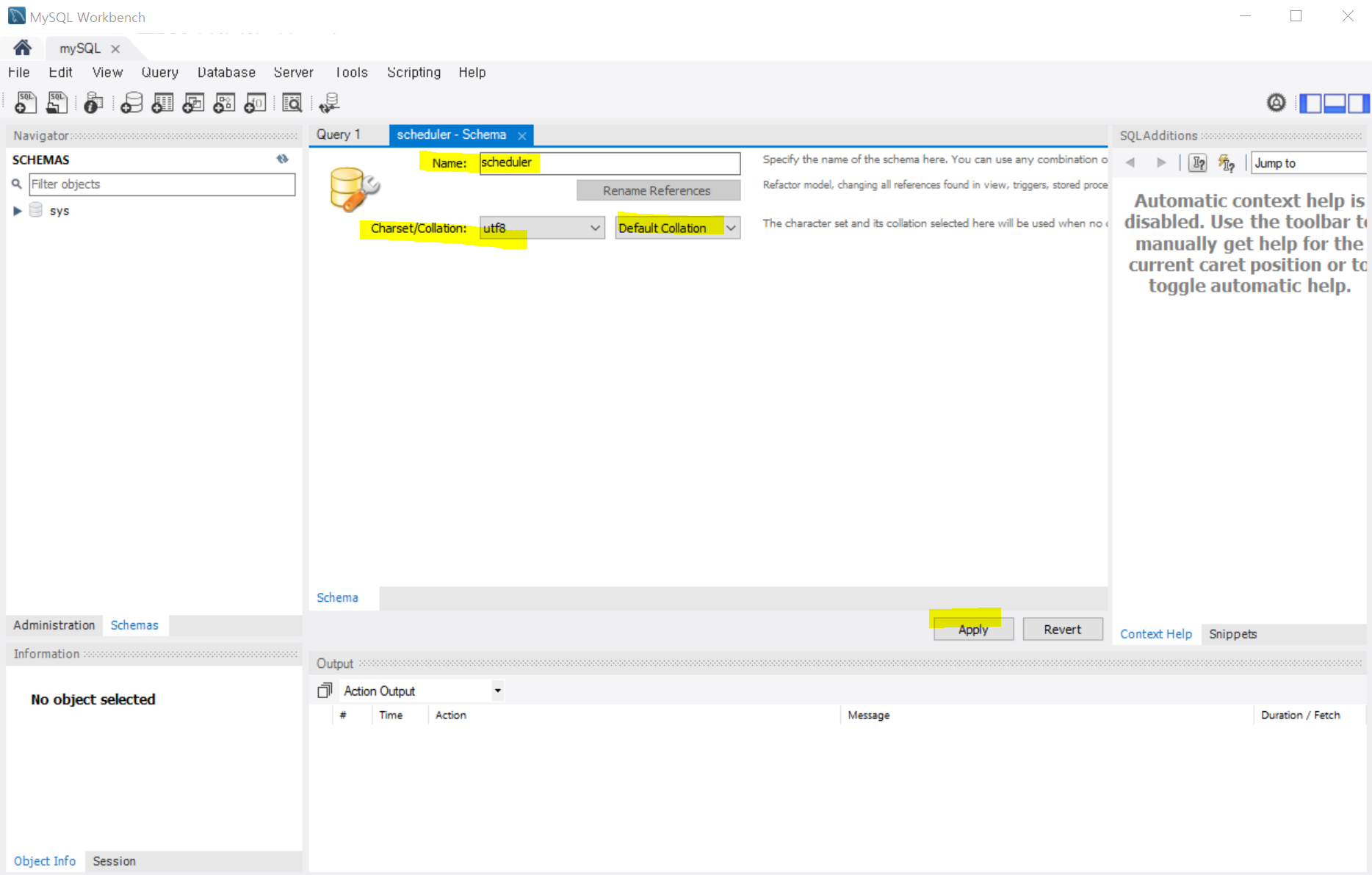Click the Apply button
The width and height of the screenshot is (1372, 875).
[x=973, y=629]
